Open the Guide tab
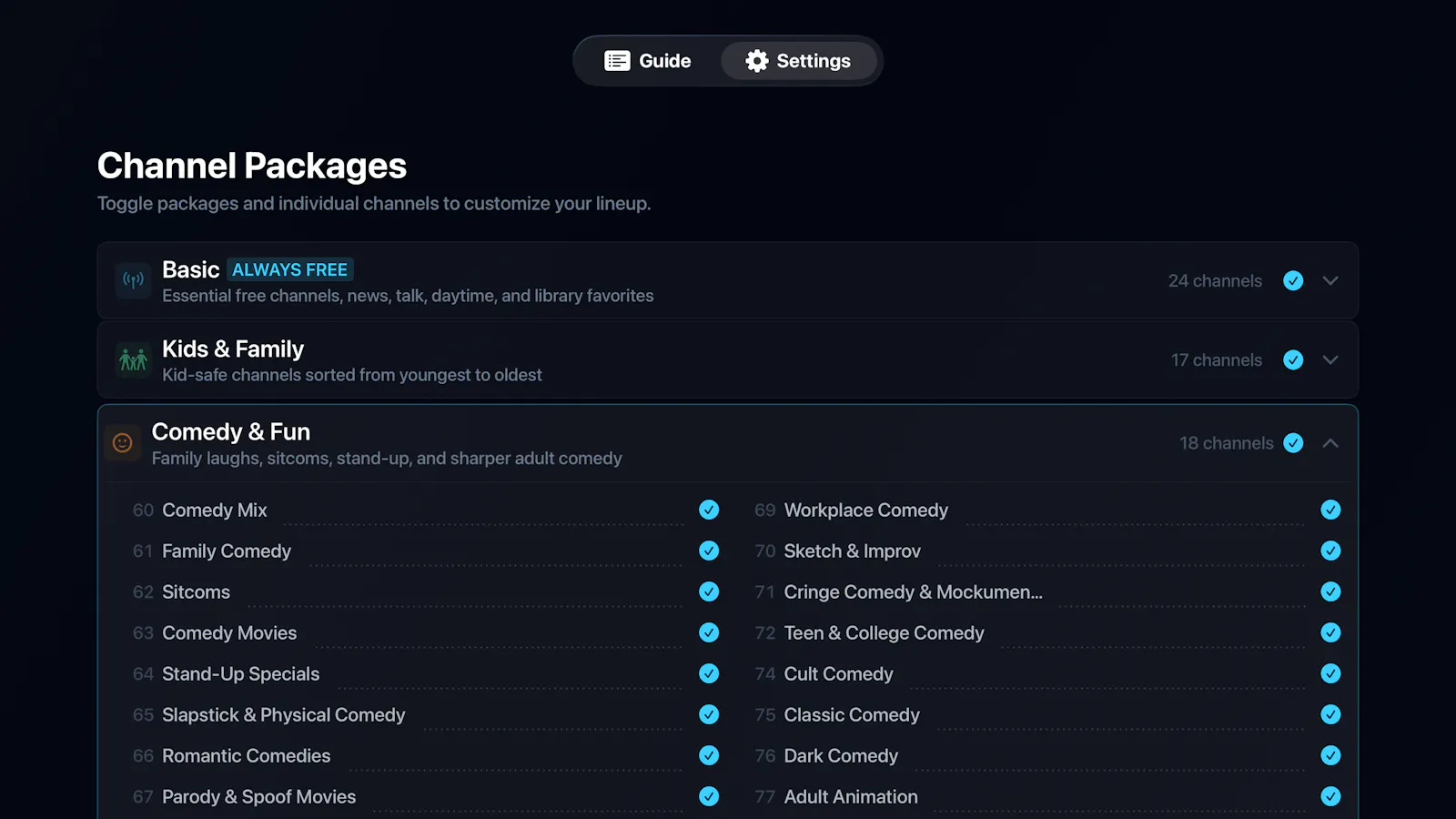Image resolution: width=1456 pixels, height=819 pixels. (x=648, y=61)
